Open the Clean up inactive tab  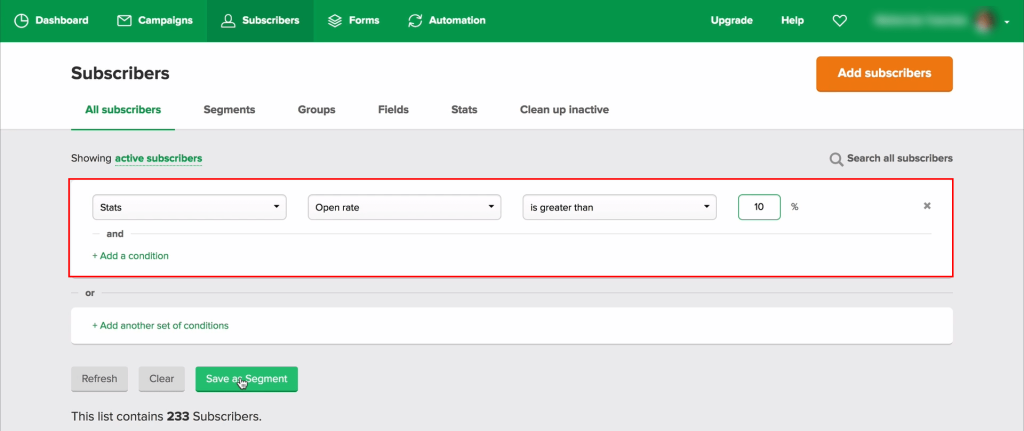564,110
